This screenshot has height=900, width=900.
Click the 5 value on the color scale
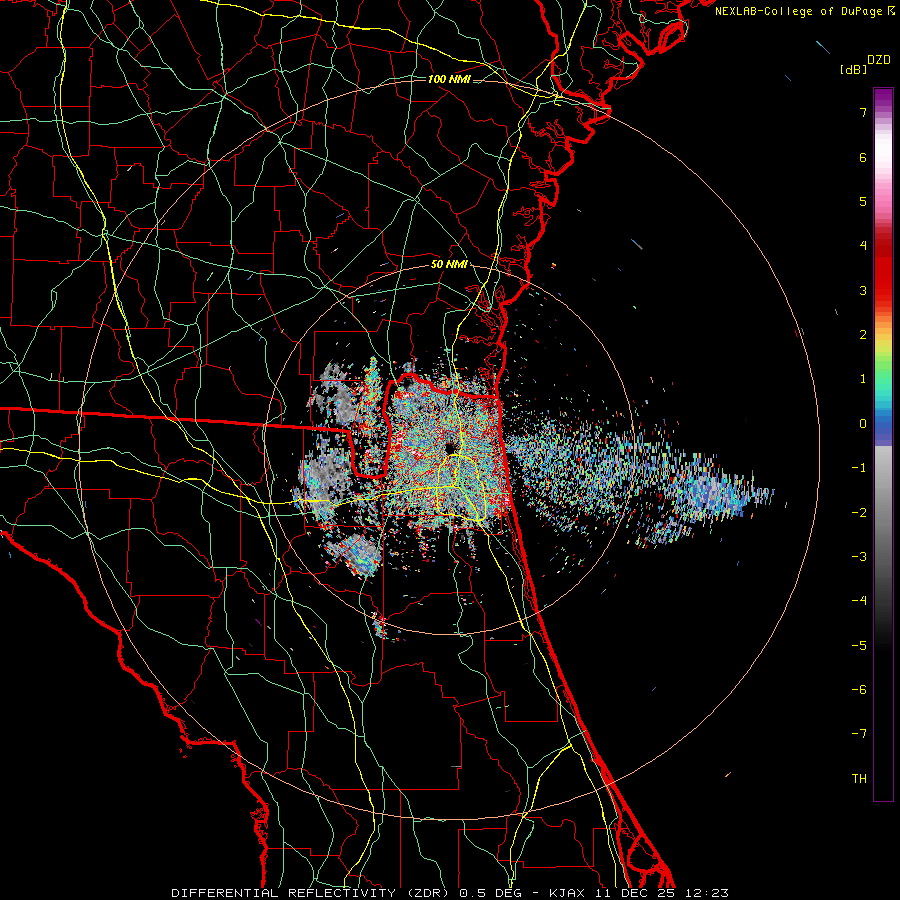(x=863, y=201)
